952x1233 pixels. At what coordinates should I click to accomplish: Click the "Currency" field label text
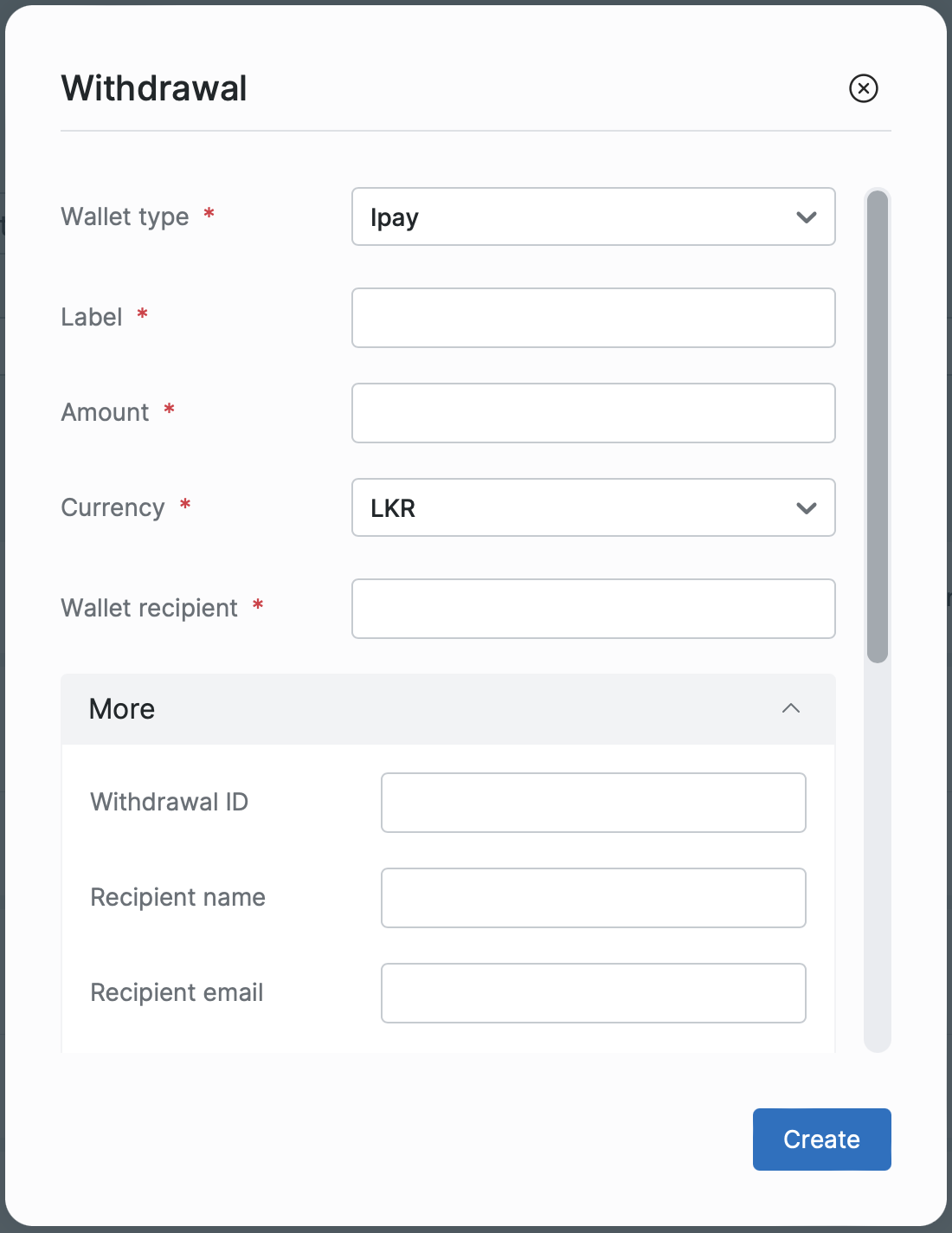[x=113, y=507]
